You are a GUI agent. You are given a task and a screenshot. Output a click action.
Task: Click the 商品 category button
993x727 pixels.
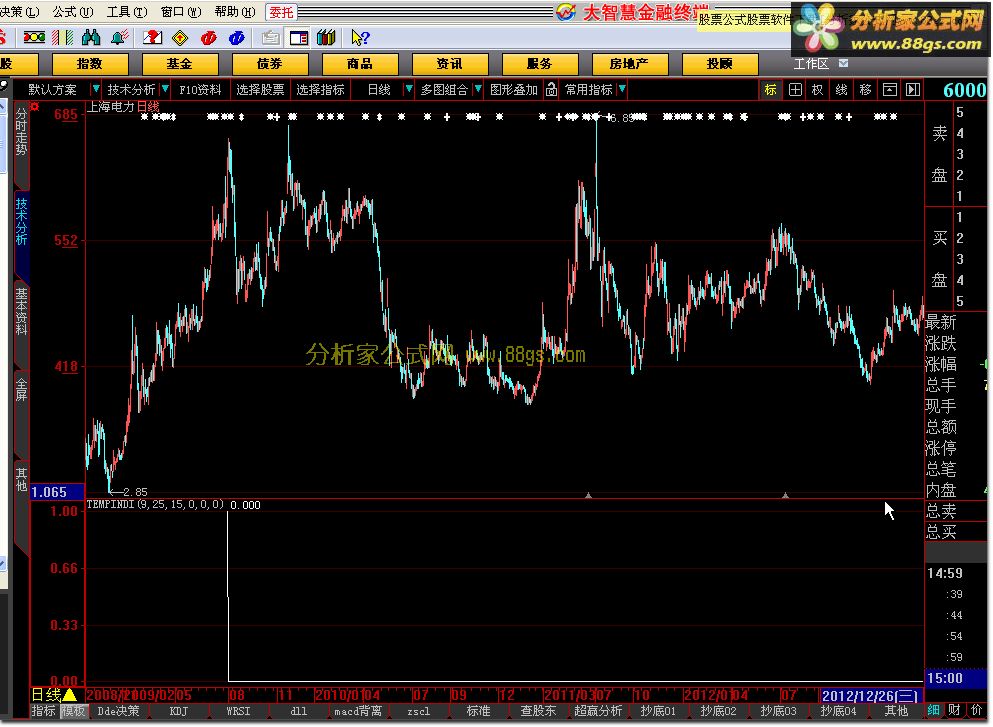point(360,64)
